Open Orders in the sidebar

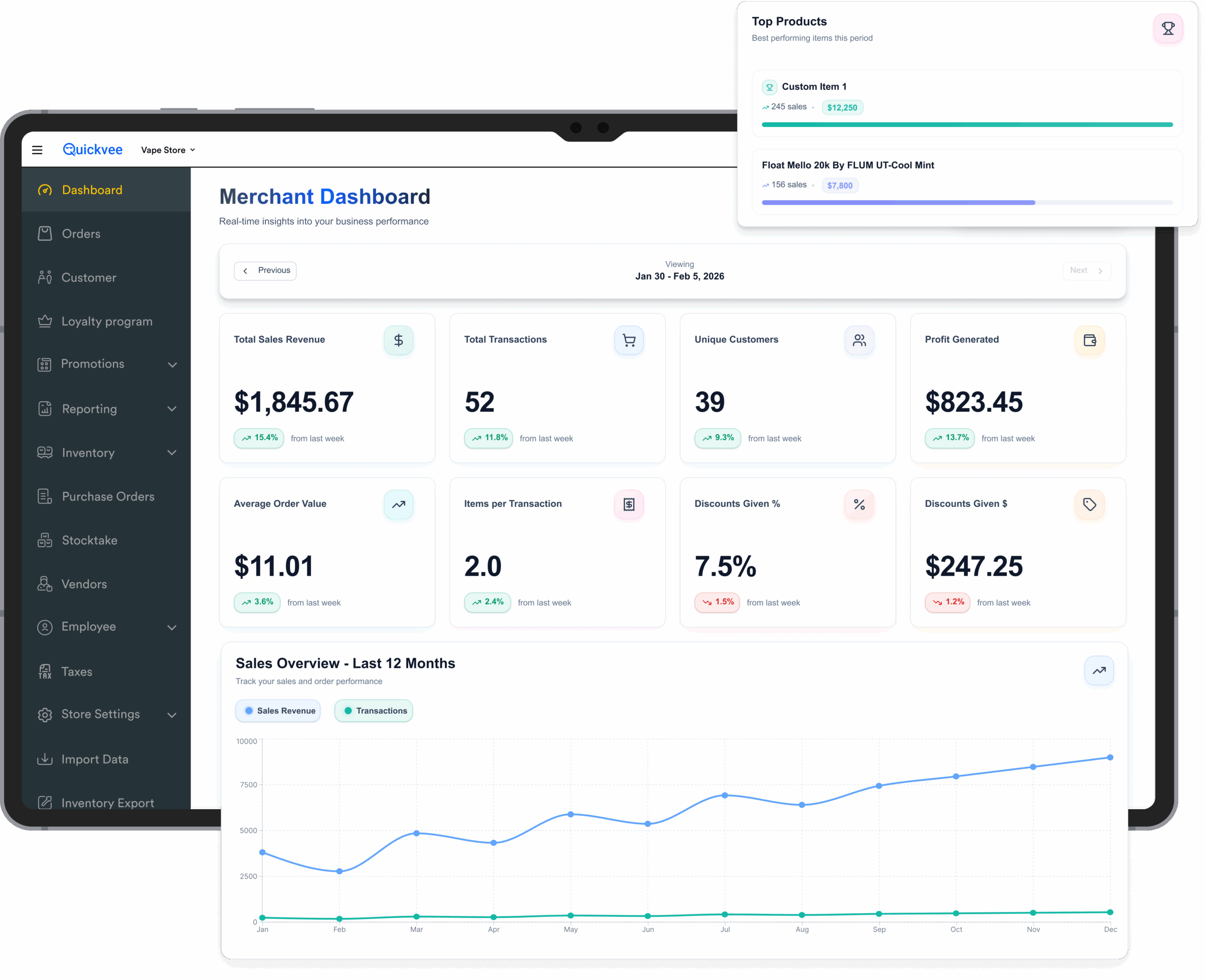[x=80, y=234]
